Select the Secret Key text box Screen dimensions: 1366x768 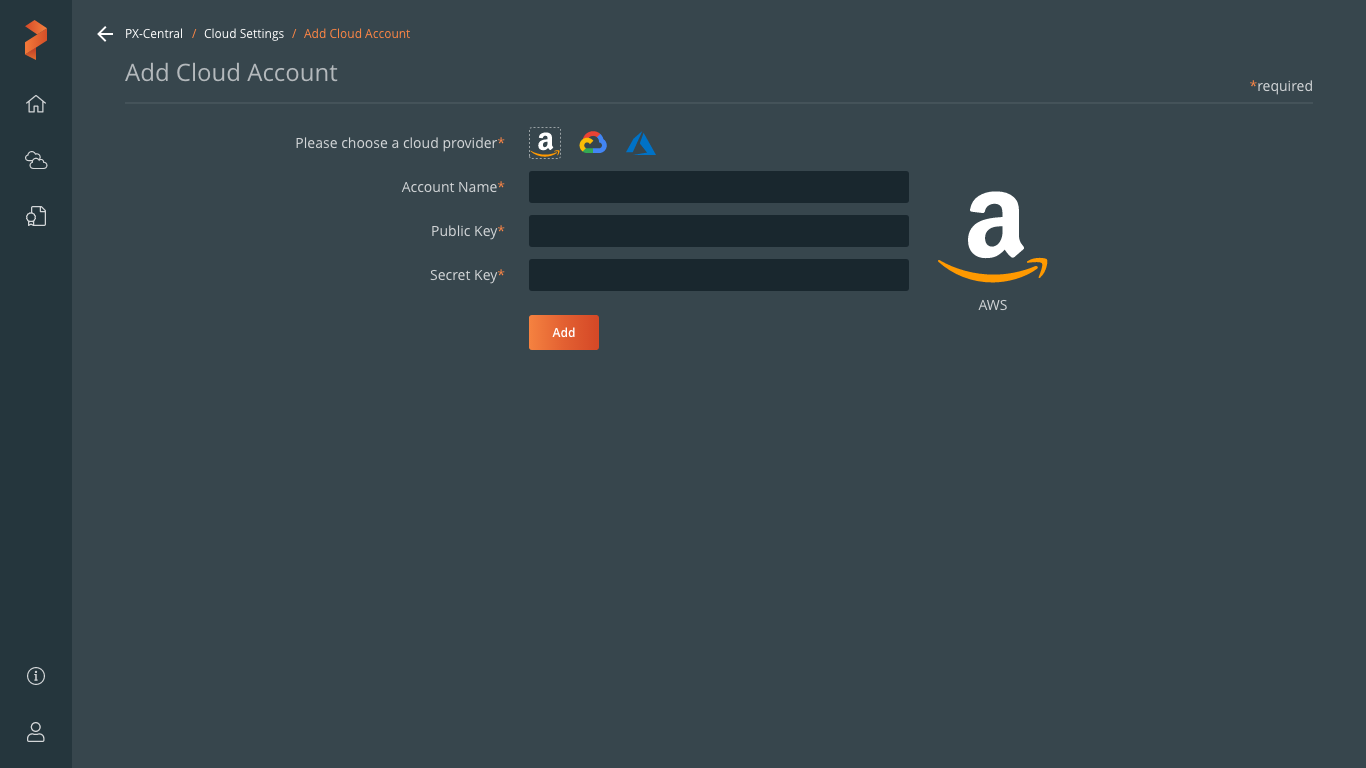[718, 275]
